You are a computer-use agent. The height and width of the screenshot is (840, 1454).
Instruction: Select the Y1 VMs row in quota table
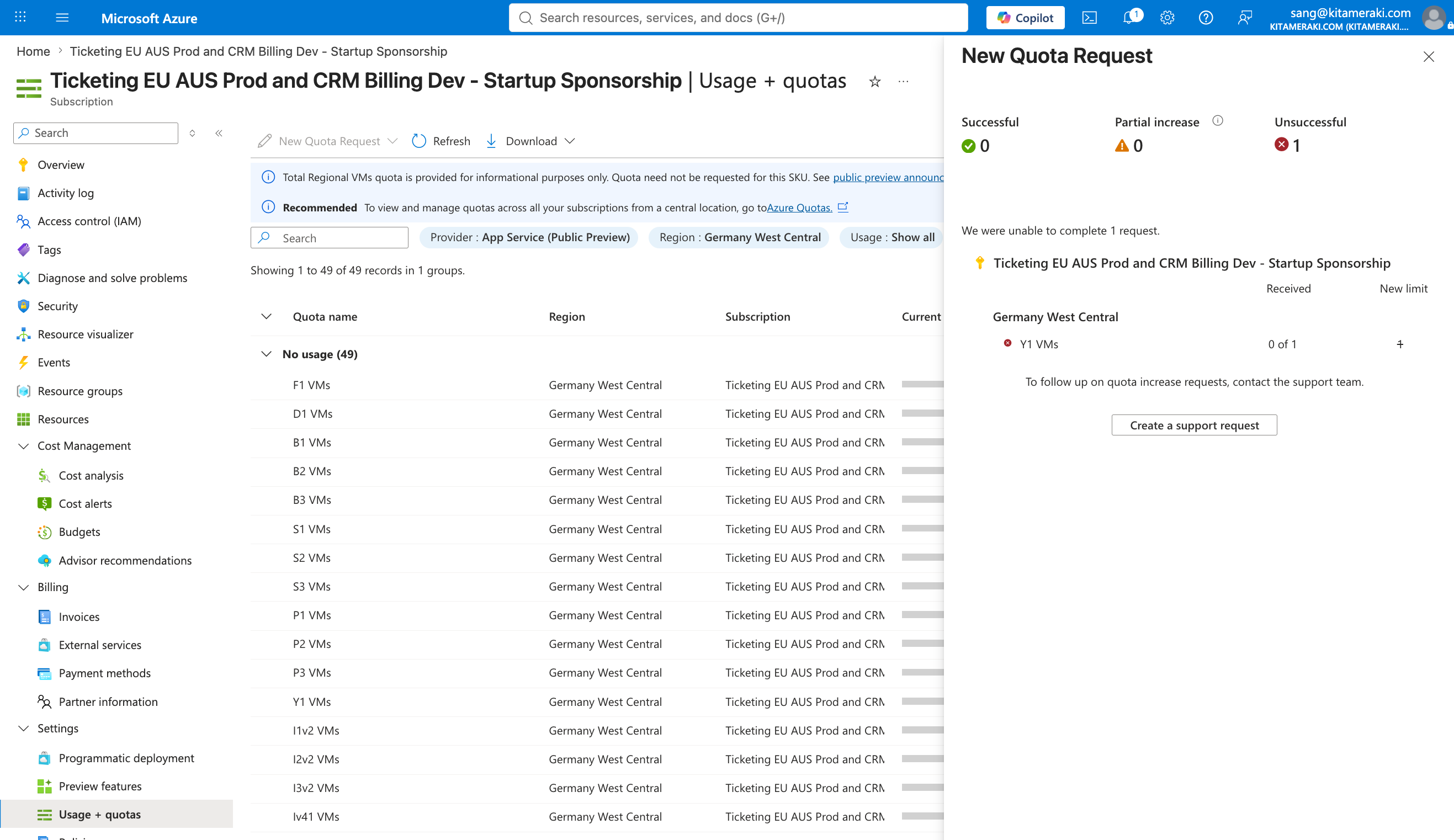click(x=597, y=702)
